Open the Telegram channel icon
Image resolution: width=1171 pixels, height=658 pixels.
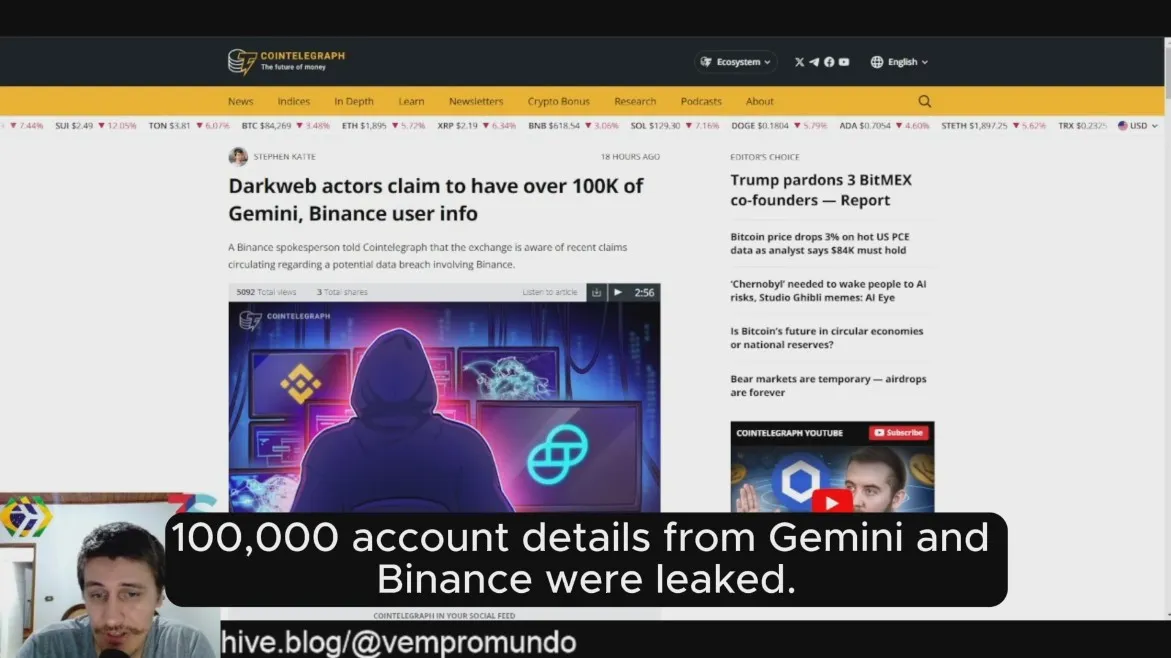point(814,62)
